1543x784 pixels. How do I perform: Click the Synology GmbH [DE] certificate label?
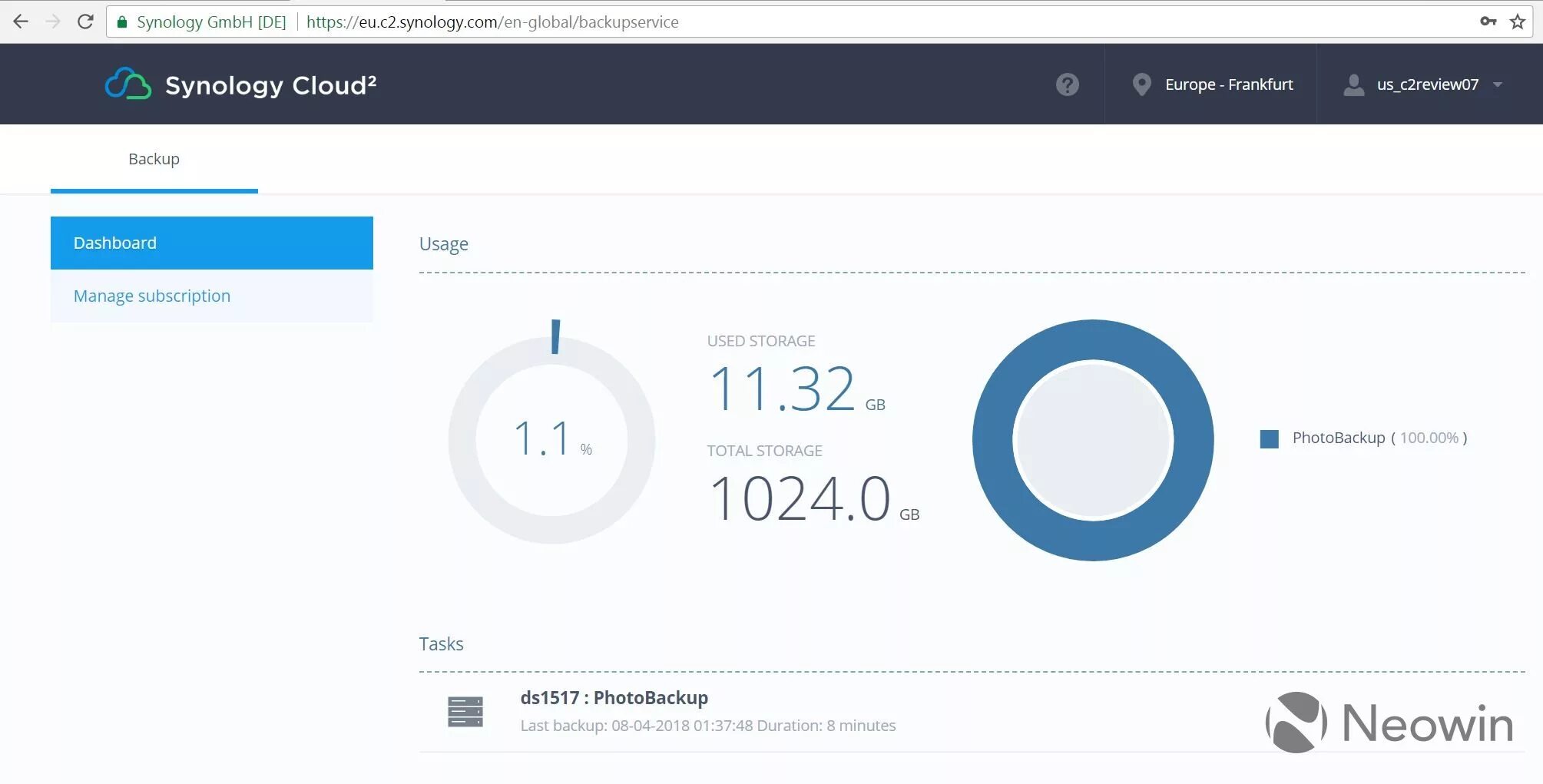pyautogui.click(x=211, y=22)
